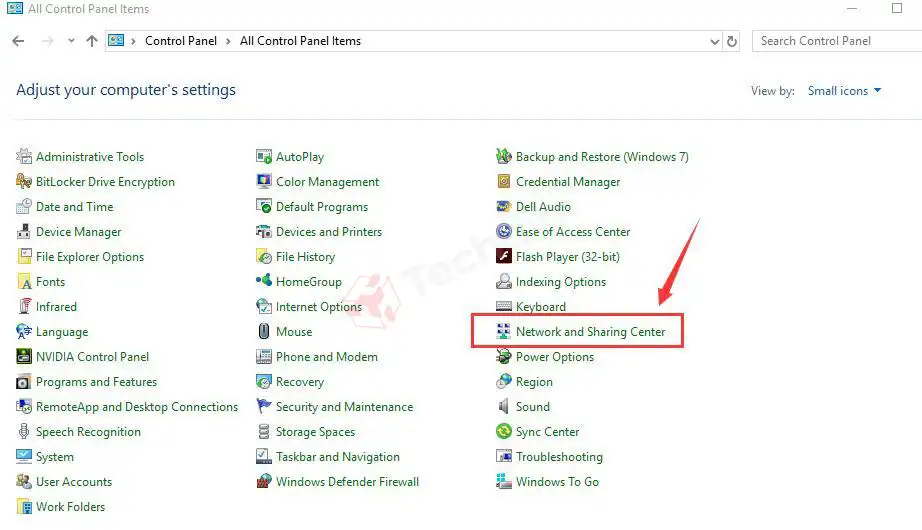Open the AutoPlay icon

(x=264, y=156)
